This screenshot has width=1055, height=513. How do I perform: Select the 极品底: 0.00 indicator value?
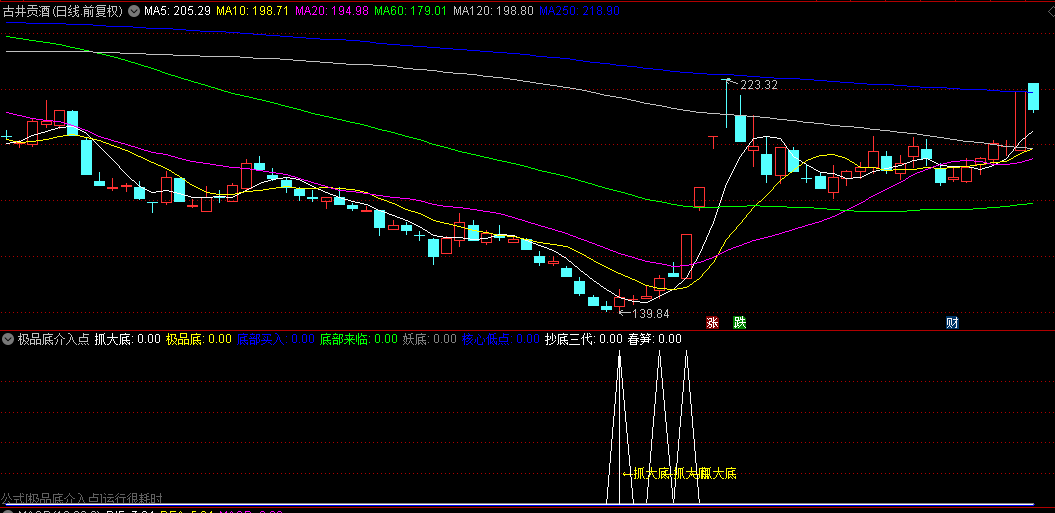pyautogui.click(x=199, y=339)
